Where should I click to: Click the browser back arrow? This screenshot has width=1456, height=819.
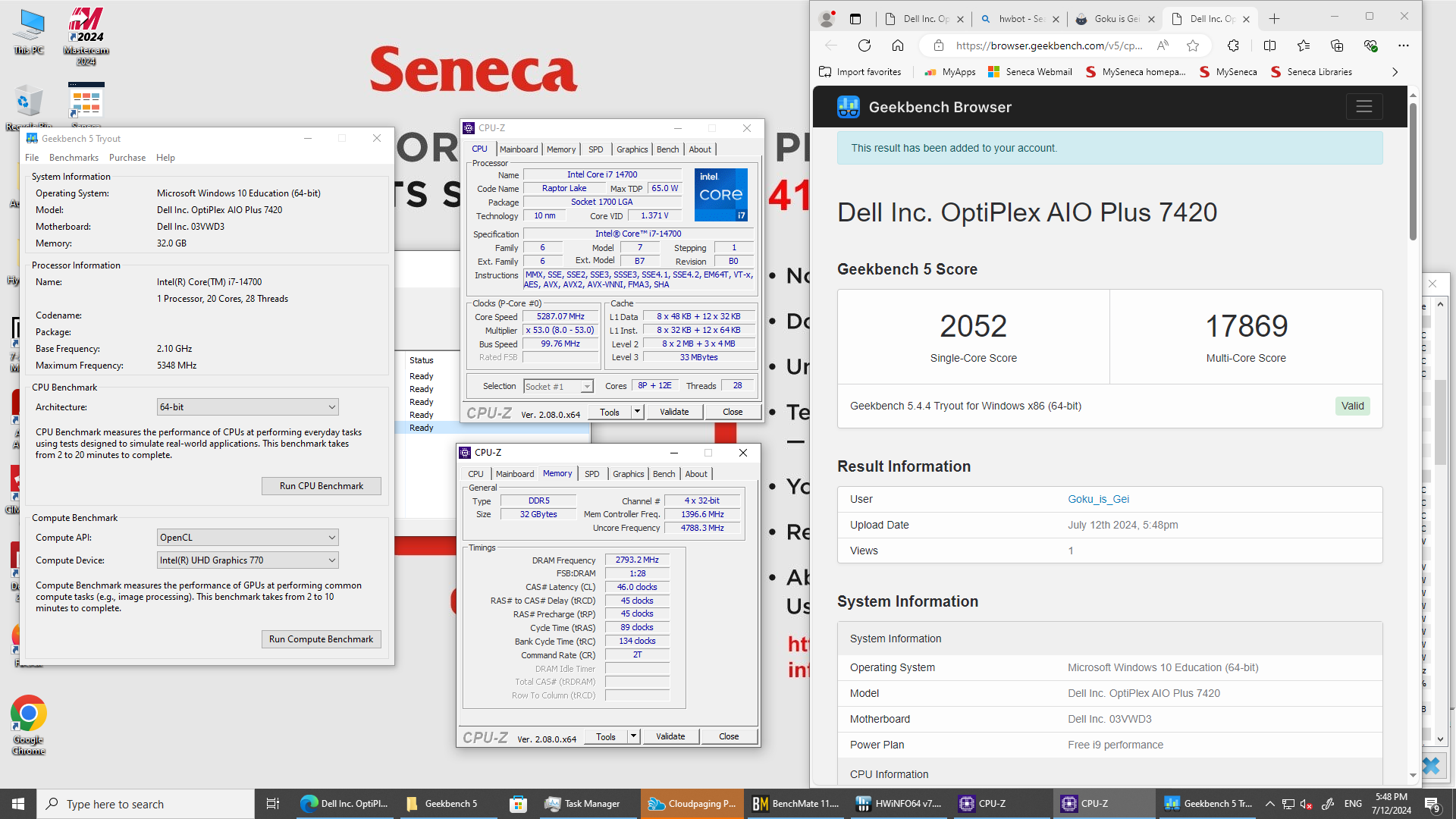coord(831,45)
